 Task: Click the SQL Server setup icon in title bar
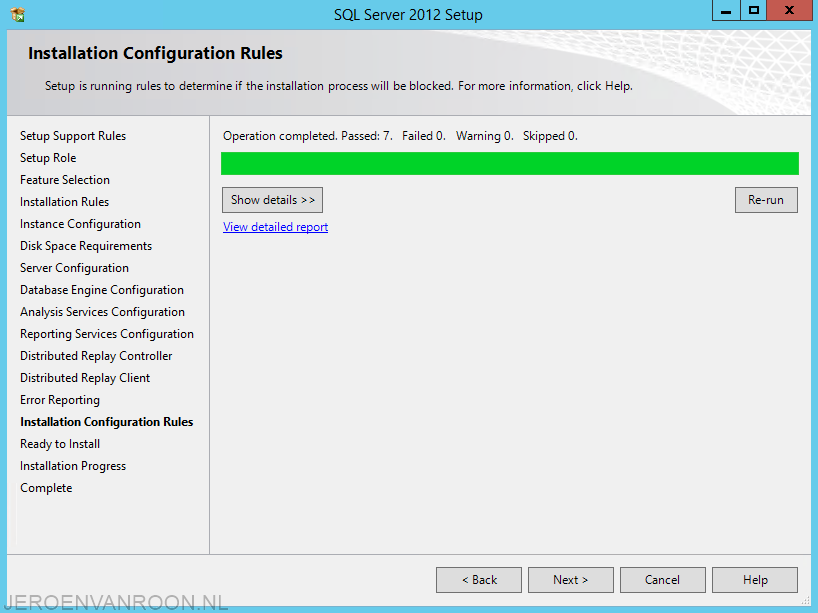click(x=18, y=15)
